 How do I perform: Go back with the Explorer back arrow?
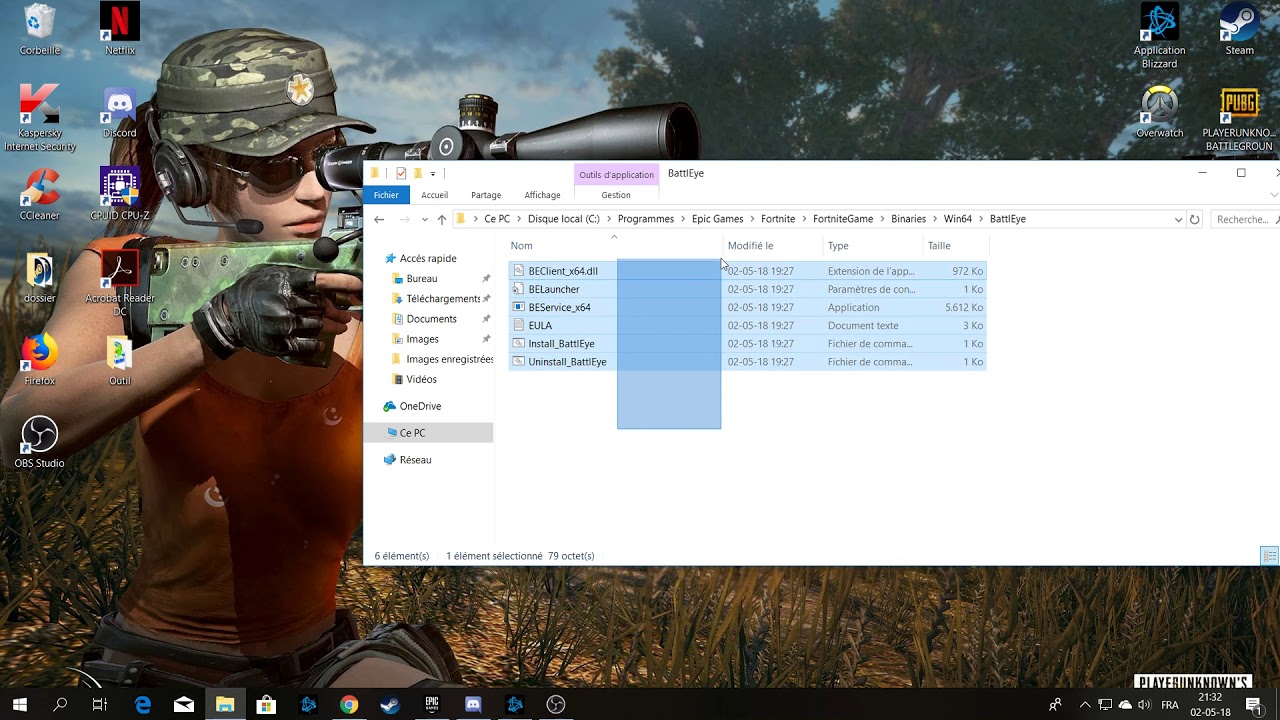pyautogui.click(x=379, y=219)
